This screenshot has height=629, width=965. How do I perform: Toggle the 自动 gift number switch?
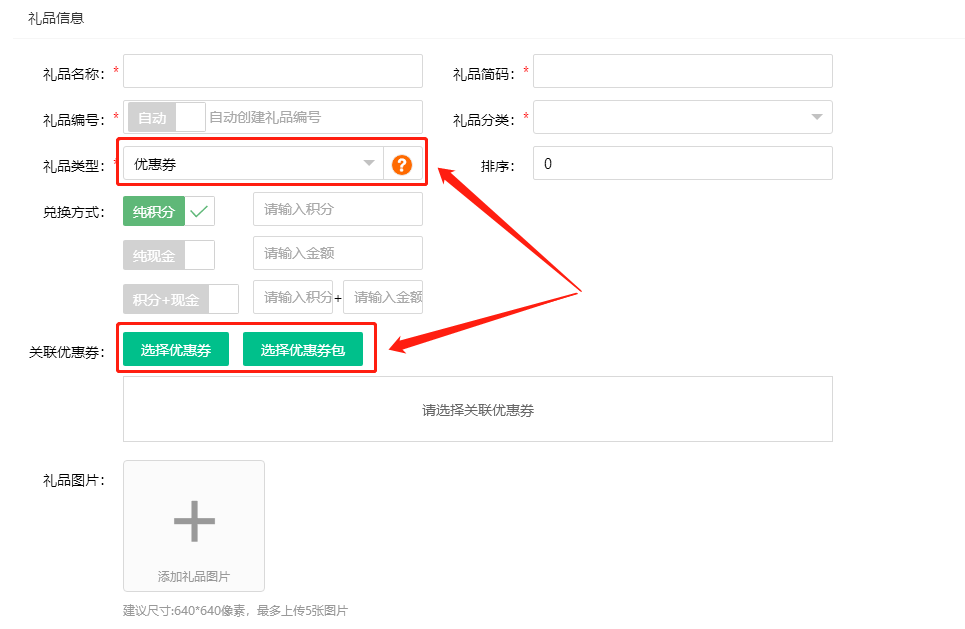166,117
